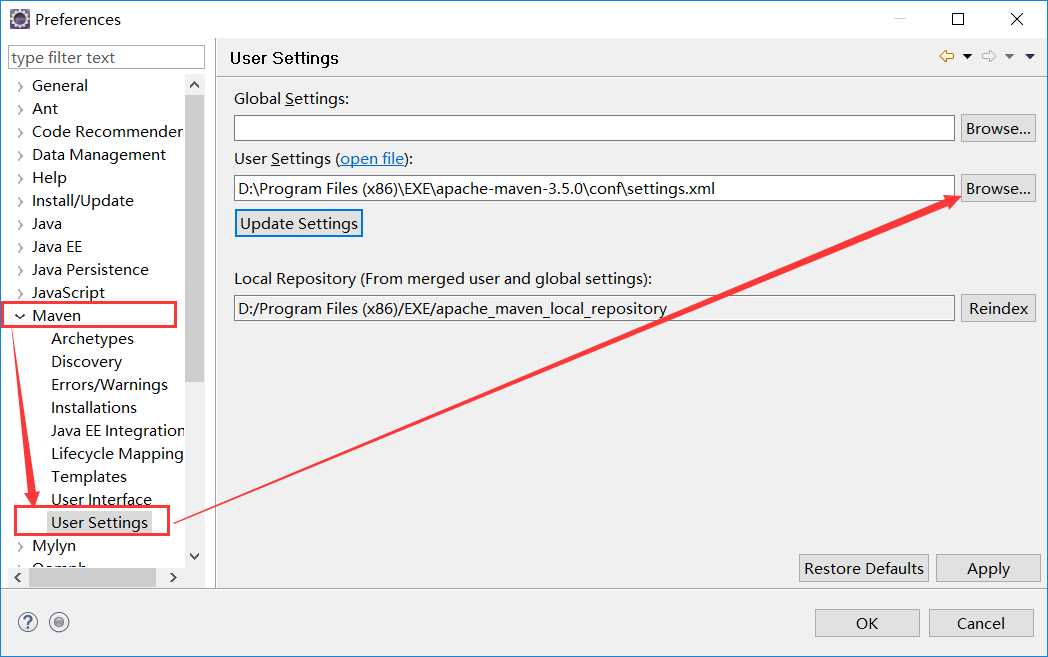Expand the Mylyn tree node

pyautogui.click(x=20, y=546)
